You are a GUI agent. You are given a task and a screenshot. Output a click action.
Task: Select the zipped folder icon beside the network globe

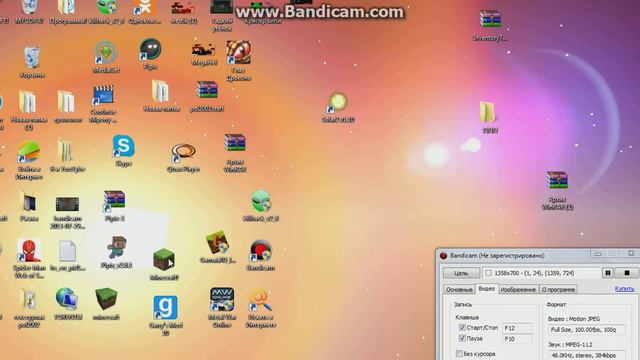28,299
